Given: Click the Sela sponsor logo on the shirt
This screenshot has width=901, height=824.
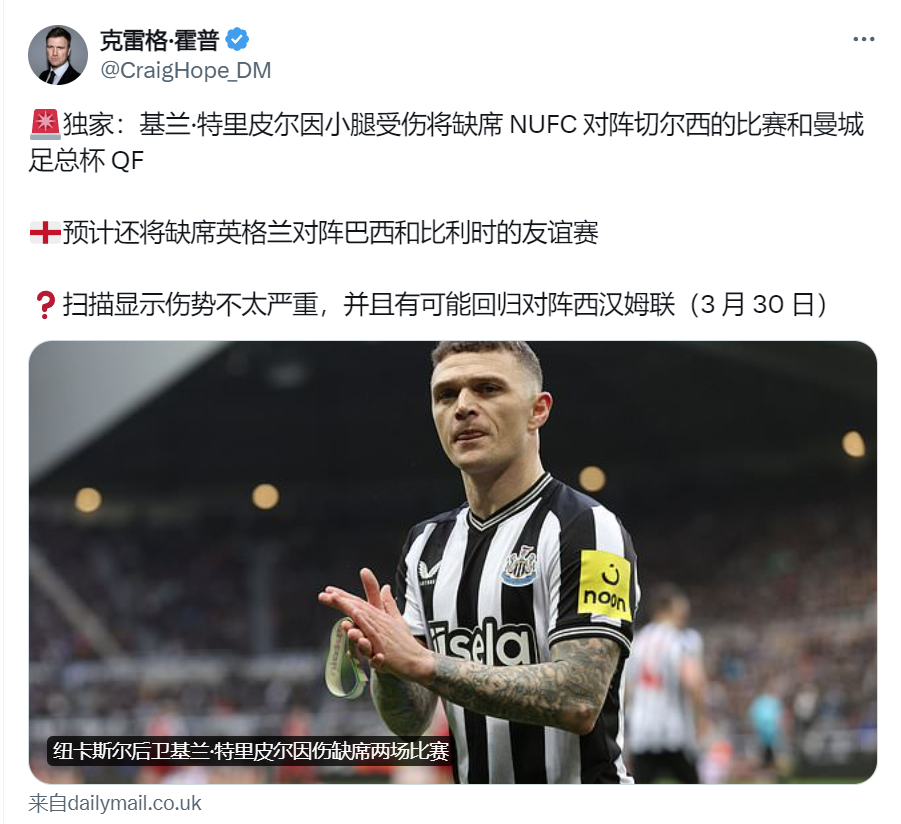Looking at the screenshot, I should 480,642.
